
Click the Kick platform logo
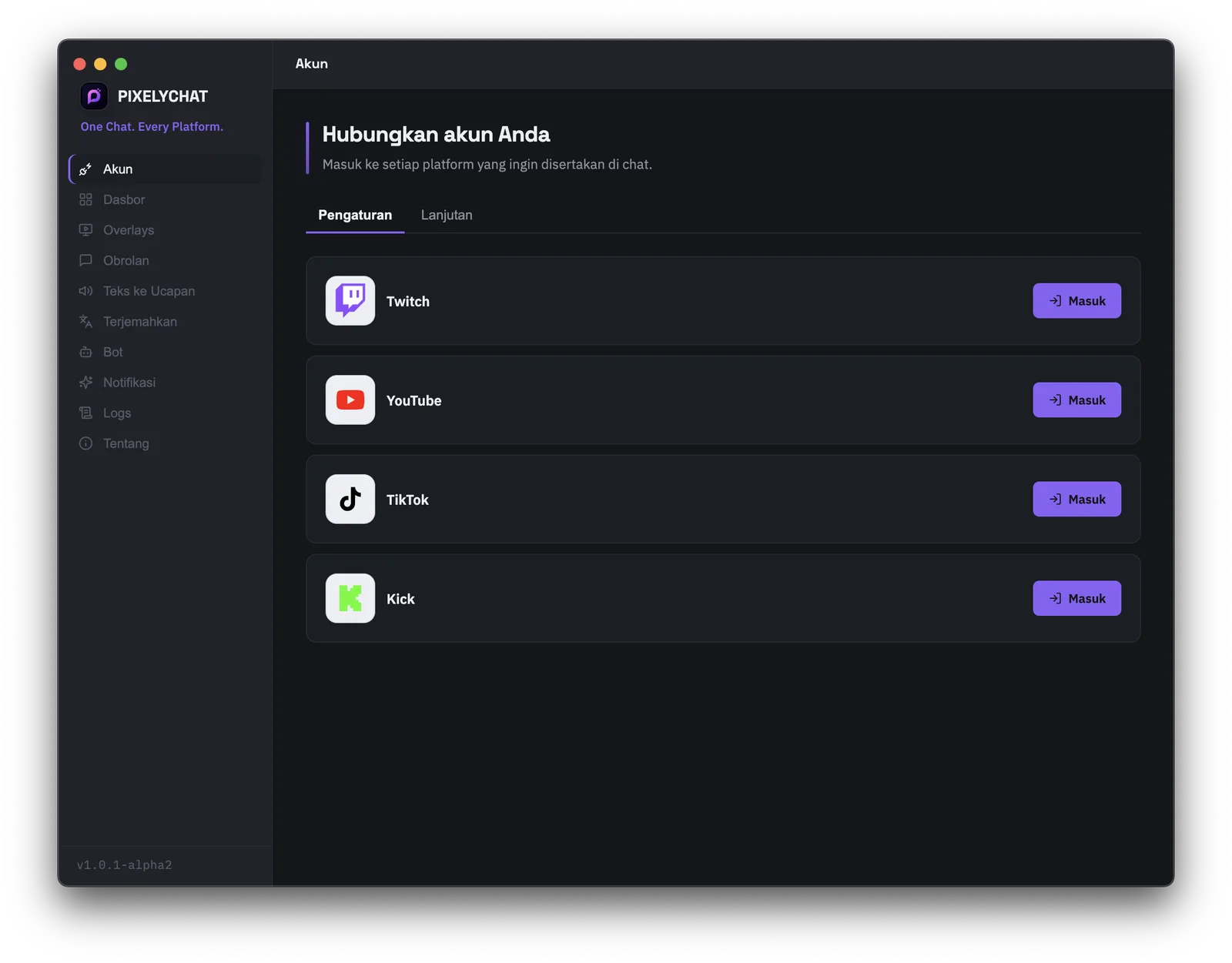(350, 598)
